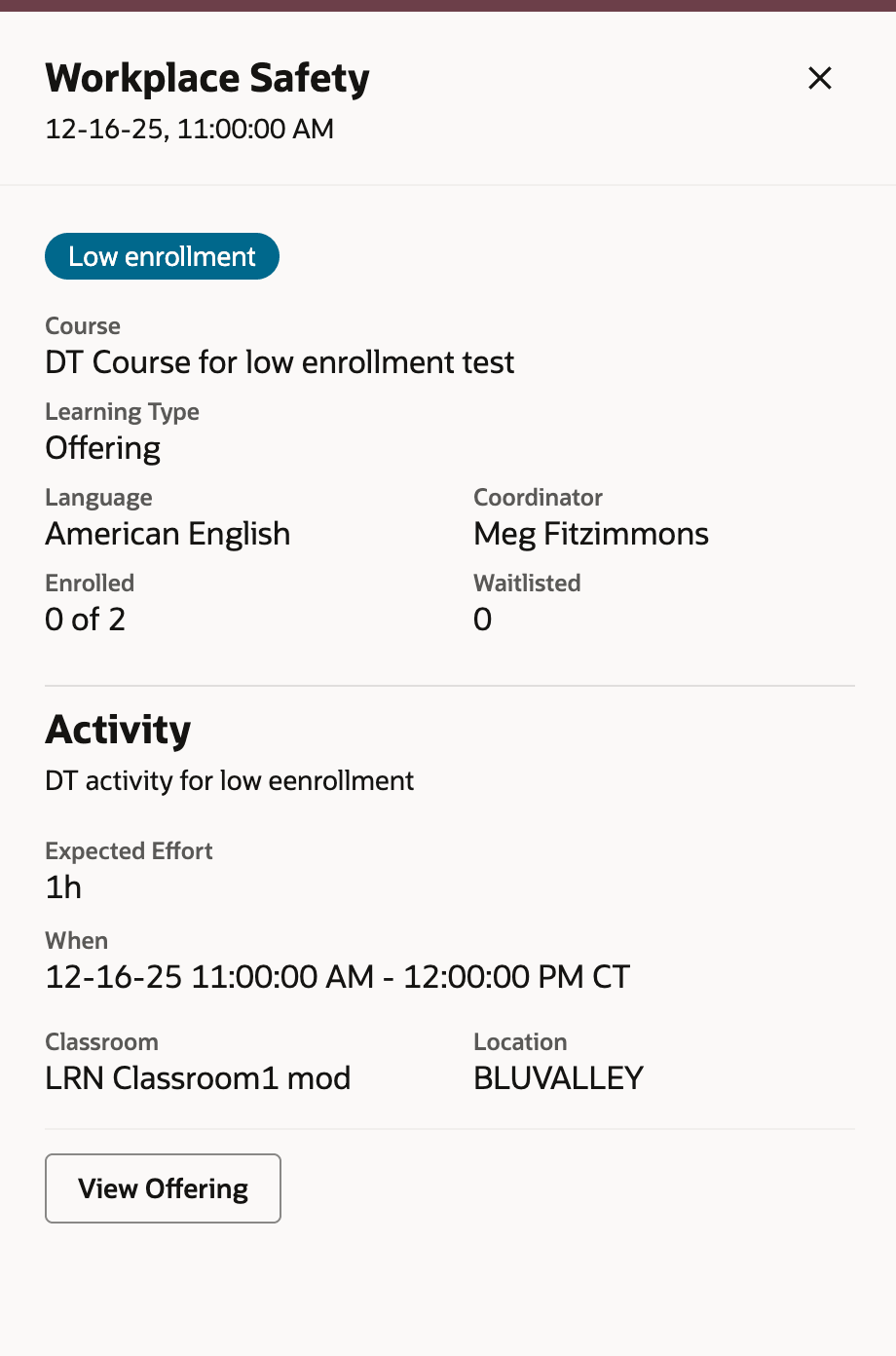Screen dimensions: 896x1356
Task: Click the When time range text
Action: 337,976
